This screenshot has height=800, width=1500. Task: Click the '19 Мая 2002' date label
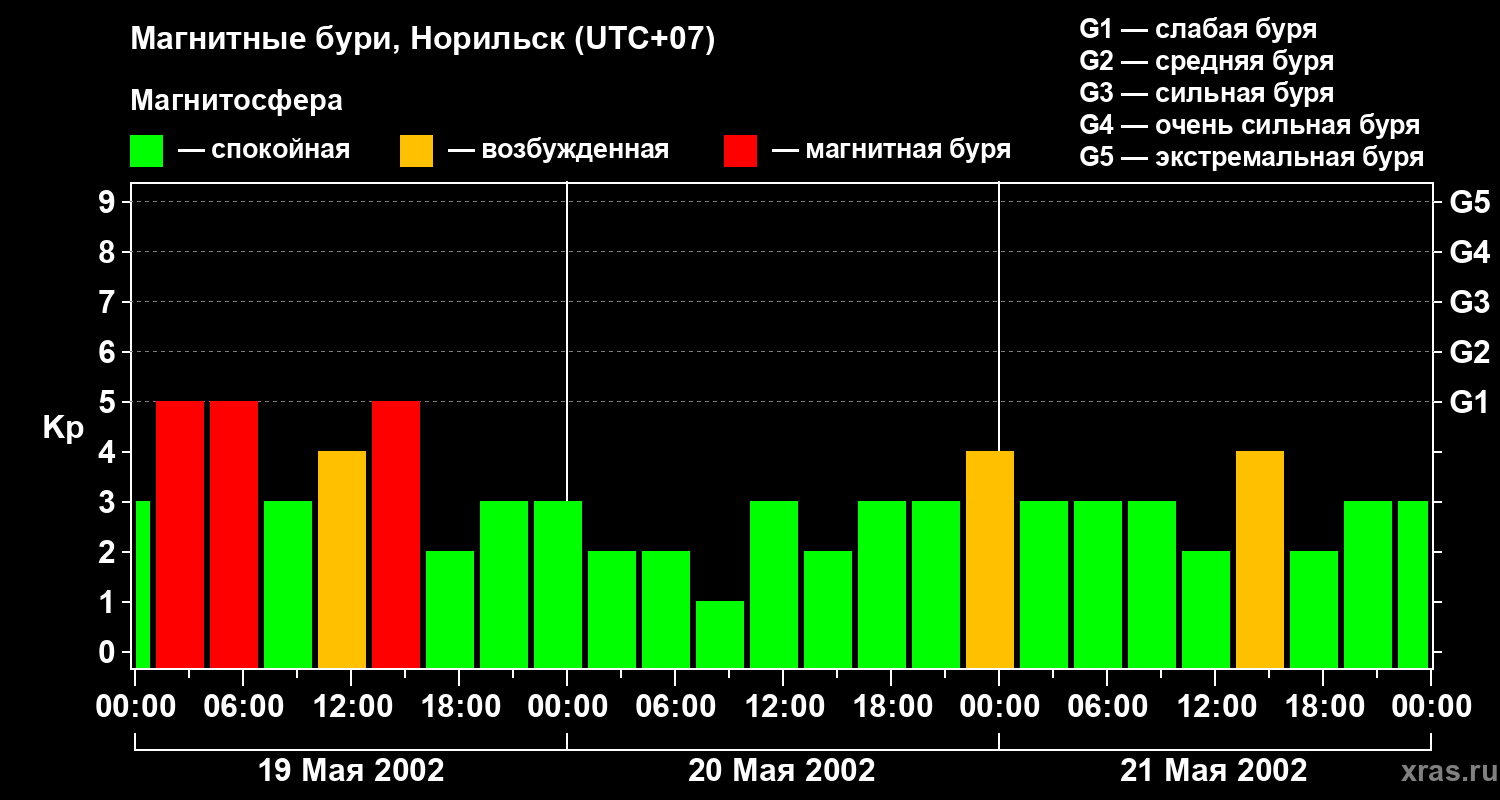pyautogui.click(x=351, y=770)
